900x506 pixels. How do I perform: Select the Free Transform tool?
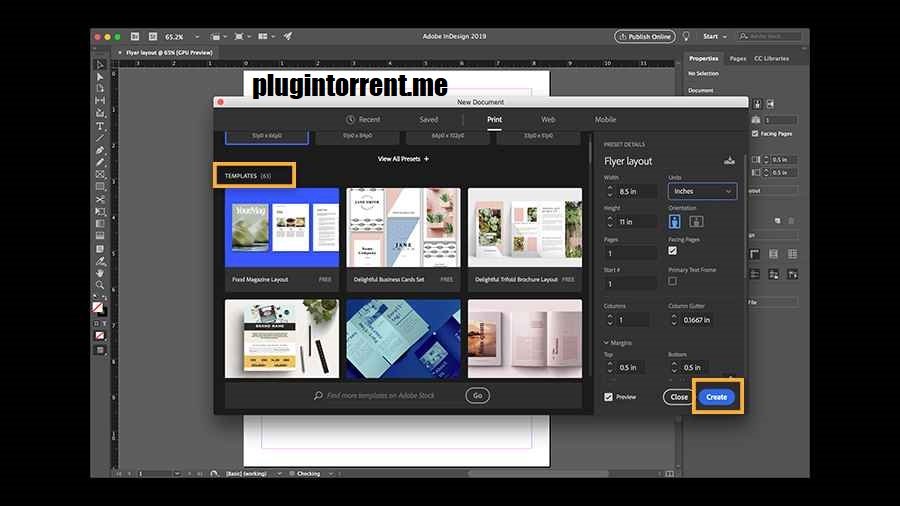pyautogui.click(x=100, y=212)
